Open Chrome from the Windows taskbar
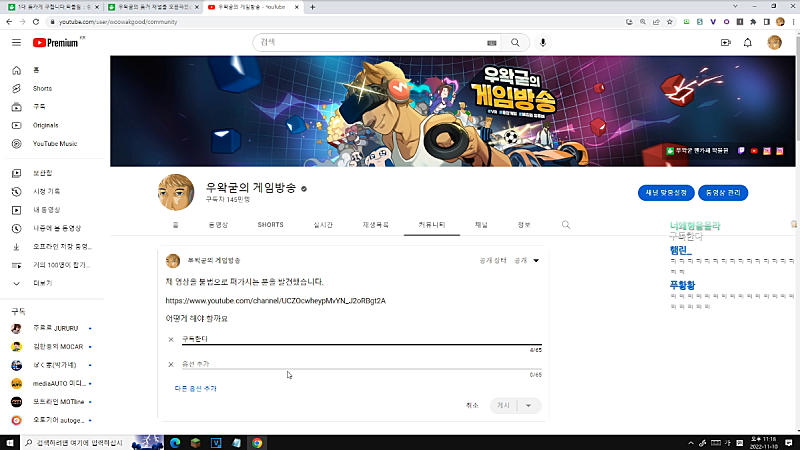Viewport: 800px width, 450px height. click(x=256, y=442)
